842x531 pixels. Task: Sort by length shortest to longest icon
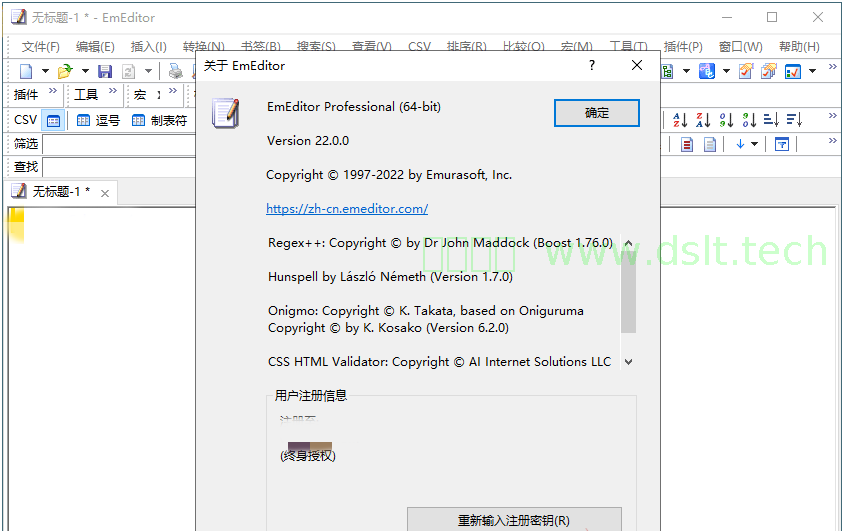(x=771, y=120)
